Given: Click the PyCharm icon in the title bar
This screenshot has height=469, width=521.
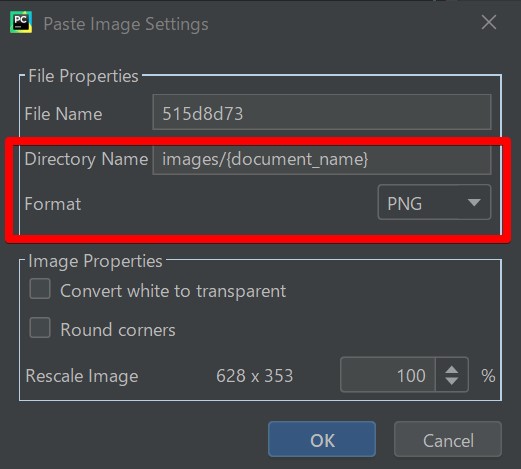Looking at the screenshot, I should point(21,23).
